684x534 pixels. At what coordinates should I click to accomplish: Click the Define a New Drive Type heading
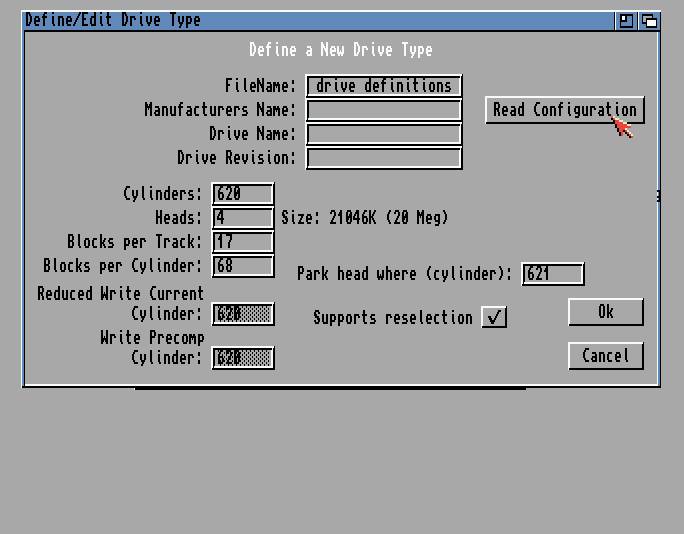click(340, 50)
